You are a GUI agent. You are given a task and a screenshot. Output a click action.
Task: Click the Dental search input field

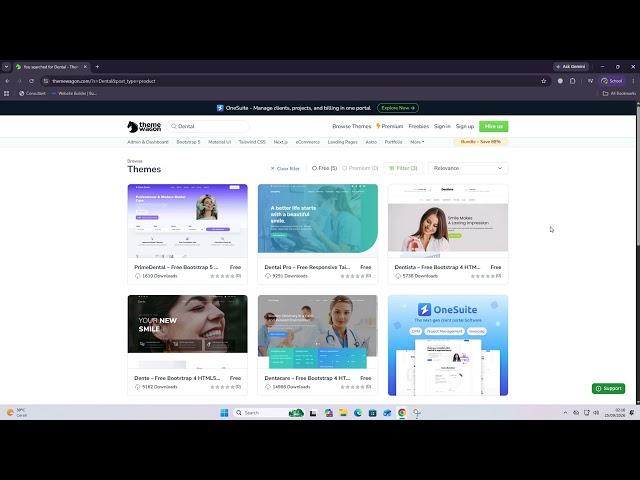208,127
